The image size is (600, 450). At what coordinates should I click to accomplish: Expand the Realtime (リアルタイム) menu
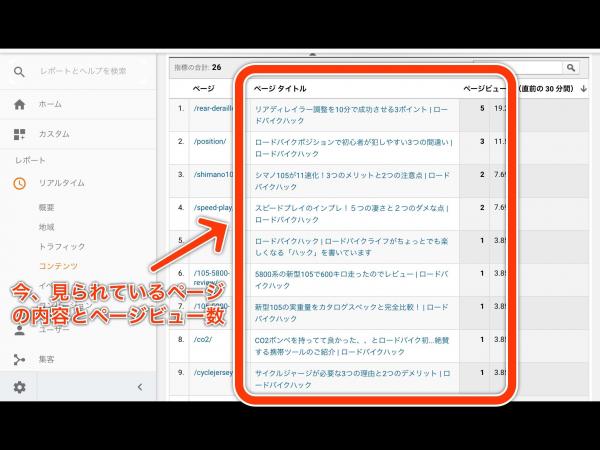[x=61, y=183]
